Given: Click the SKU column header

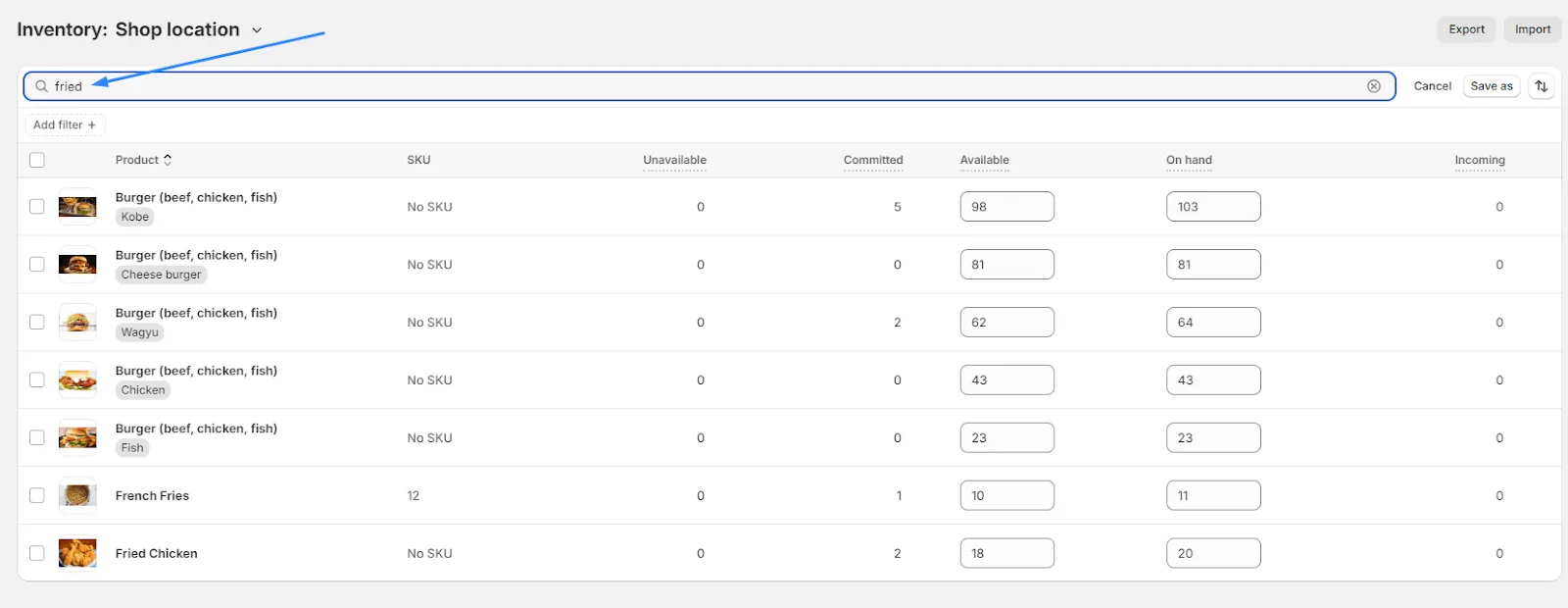Looking at the screenshot, I should [x=418, y=160].
